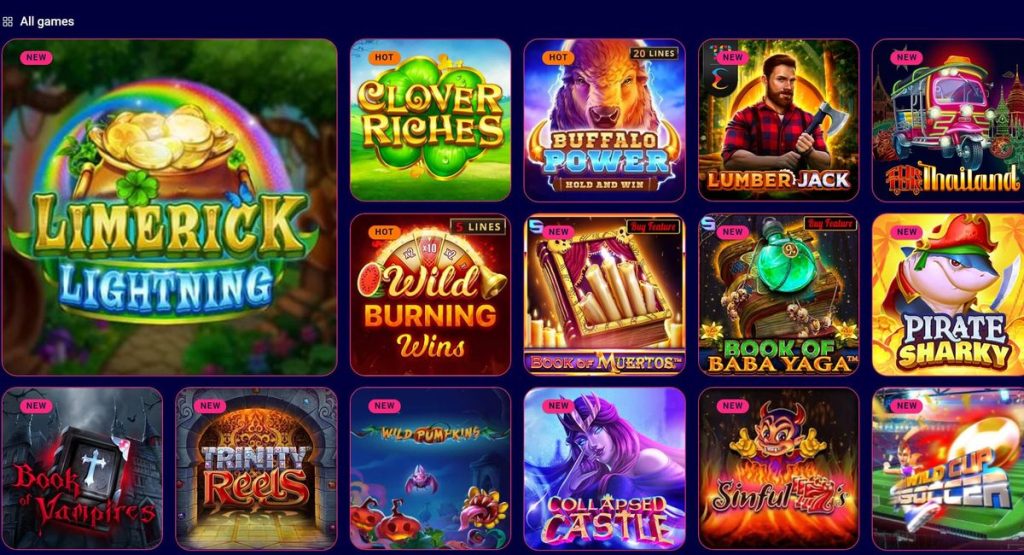Open the Thailand tuk-tuk game

click(x=948, y=120)
